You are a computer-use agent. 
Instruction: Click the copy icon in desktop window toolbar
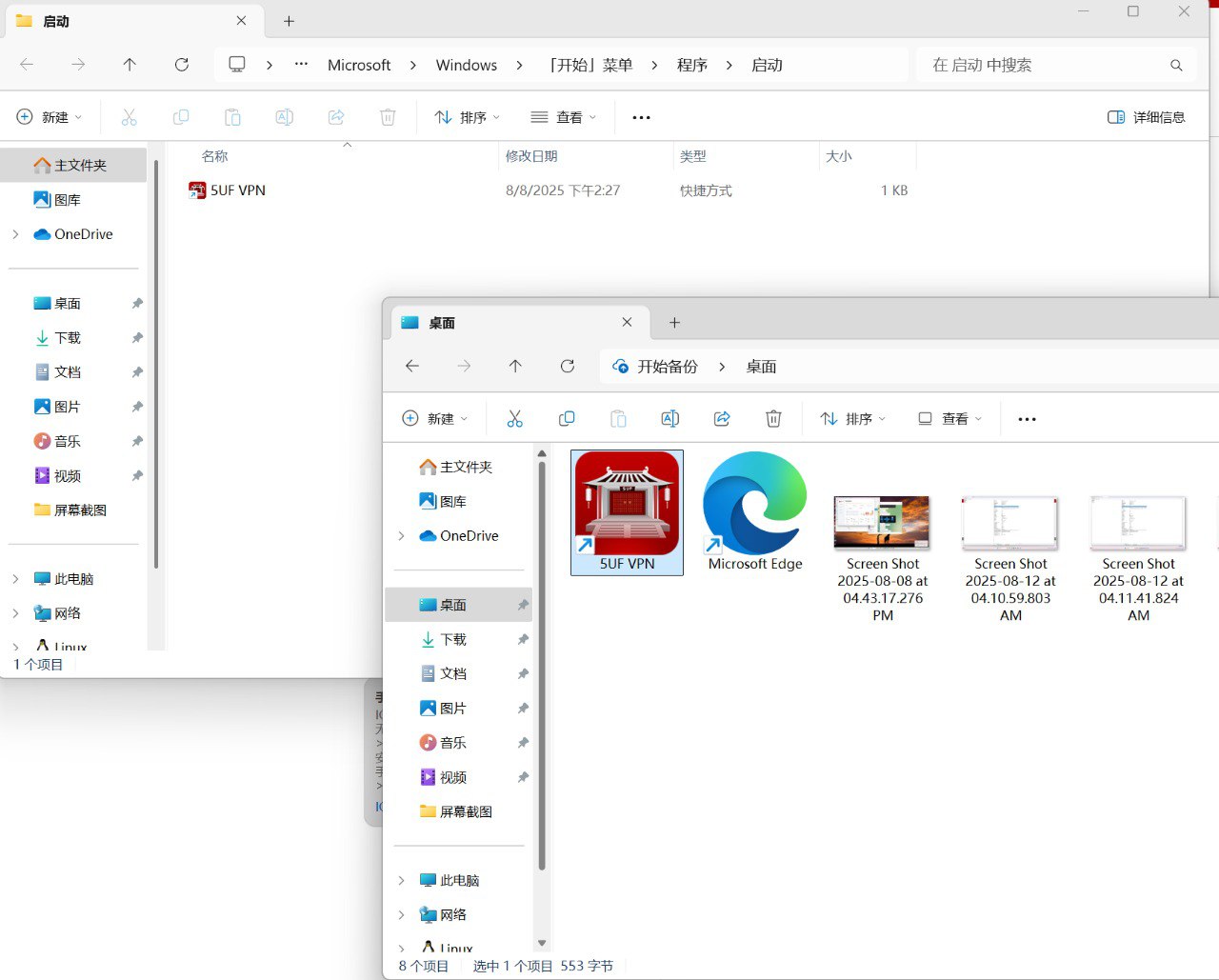567,419
